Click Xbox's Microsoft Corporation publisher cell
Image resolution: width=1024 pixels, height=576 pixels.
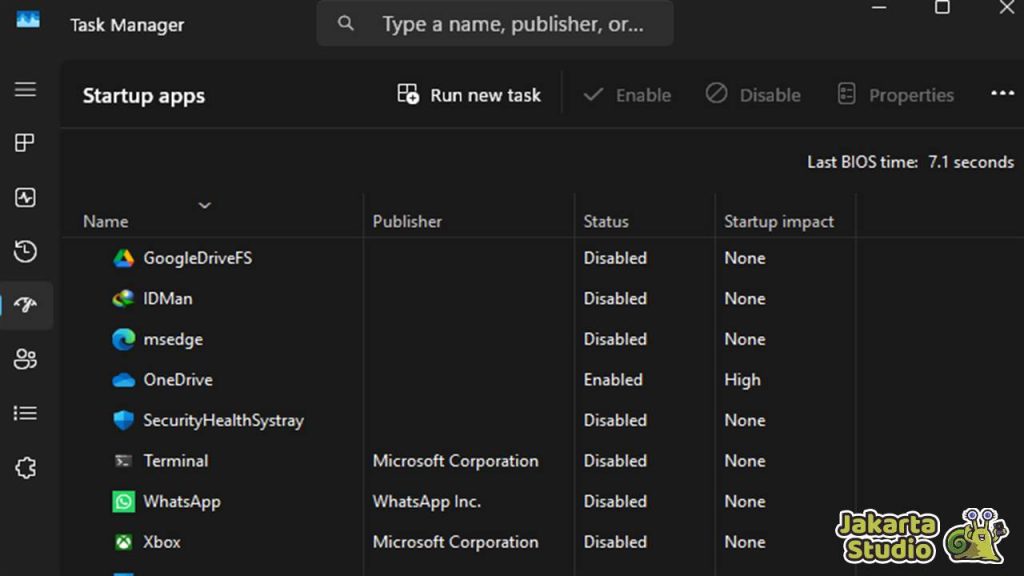[455, 542]
